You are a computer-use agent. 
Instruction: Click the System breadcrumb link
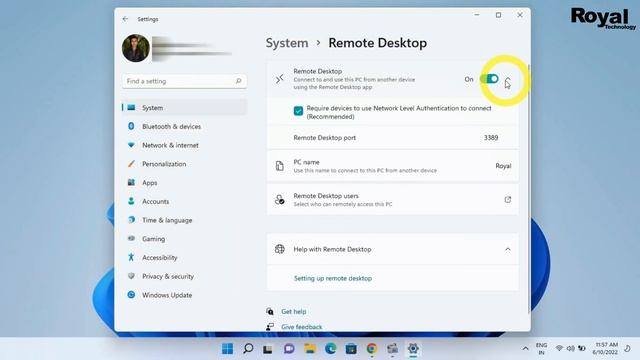287,43
